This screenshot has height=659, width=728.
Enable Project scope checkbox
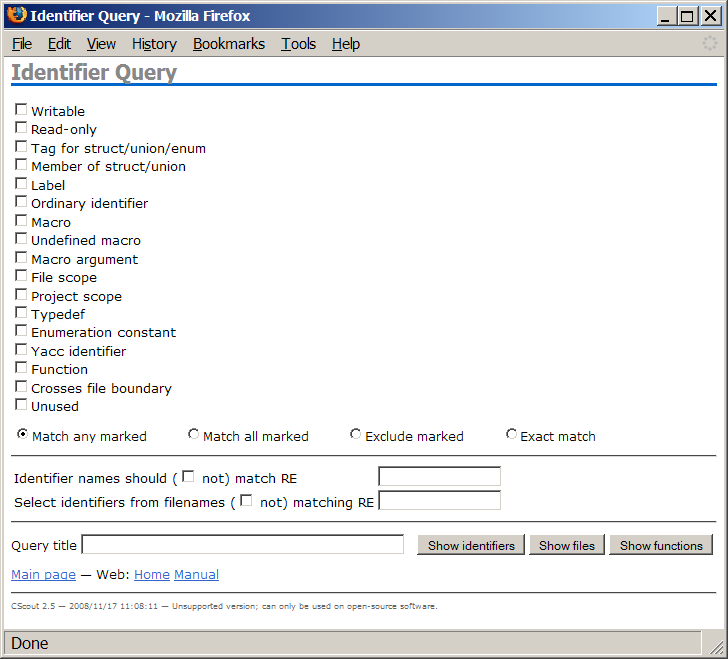click(x=21, y=294)
